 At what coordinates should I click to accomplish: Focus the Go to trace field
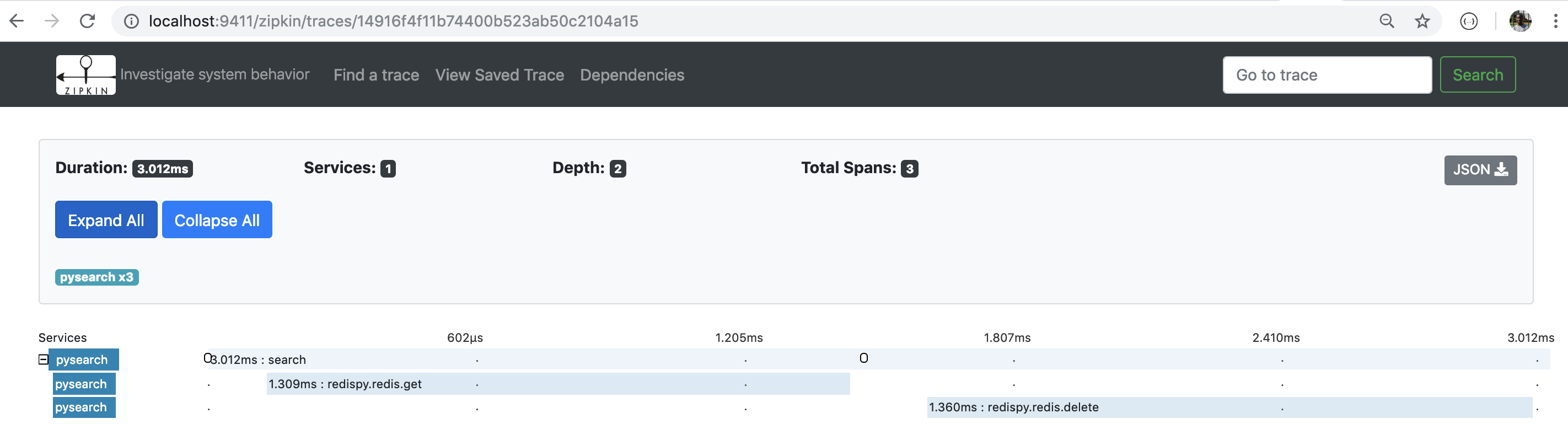pyautogui.click(x=1327, y=75)
